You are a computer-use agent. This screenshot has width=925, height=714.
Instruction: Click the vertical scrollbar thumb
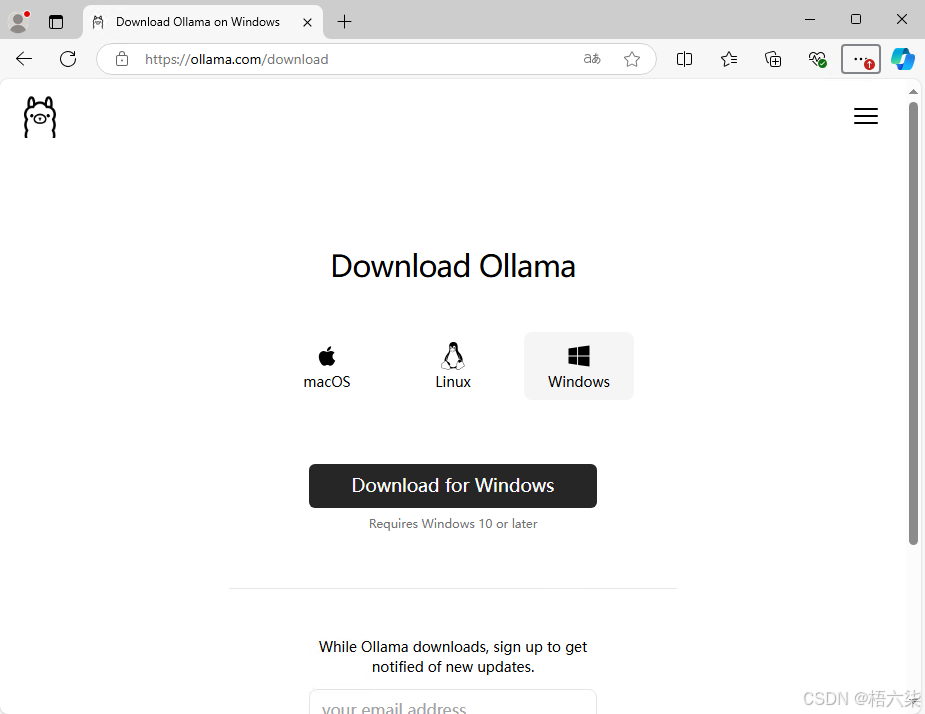[x=913, y=323]
